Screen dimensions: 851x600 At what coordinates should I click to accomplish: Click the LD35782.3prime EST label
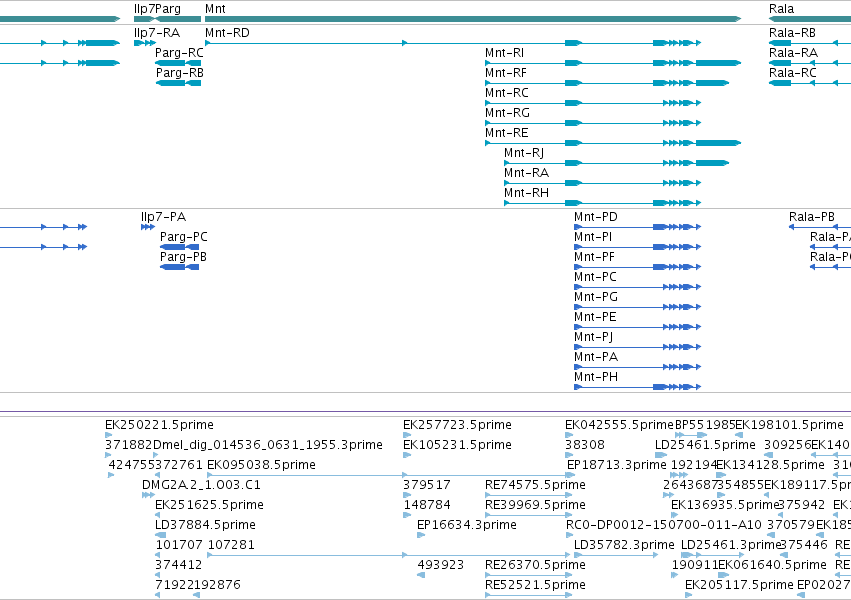[624, 545]
